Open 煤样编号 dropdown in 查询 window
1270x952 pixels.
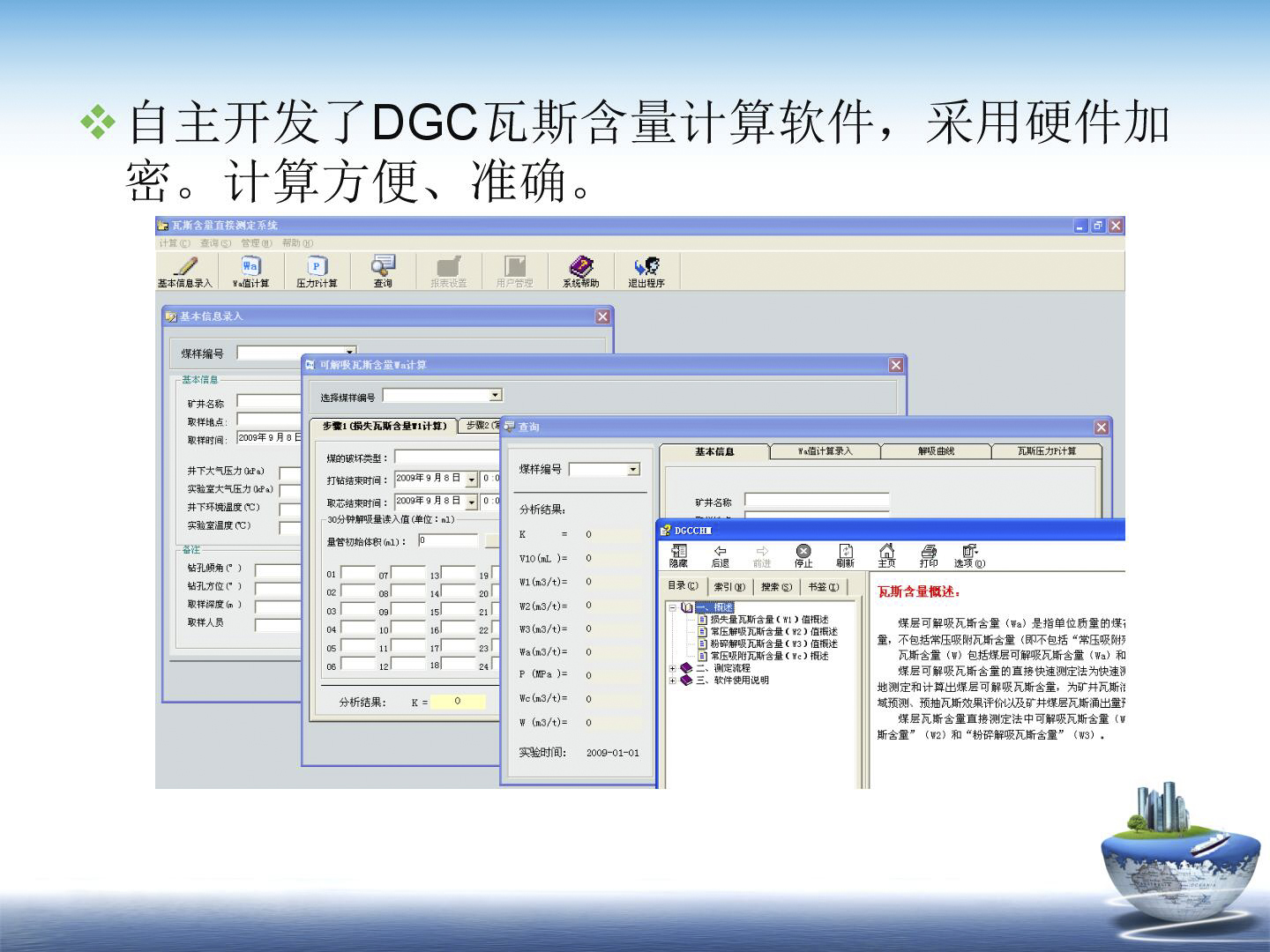tap(632, 470)
